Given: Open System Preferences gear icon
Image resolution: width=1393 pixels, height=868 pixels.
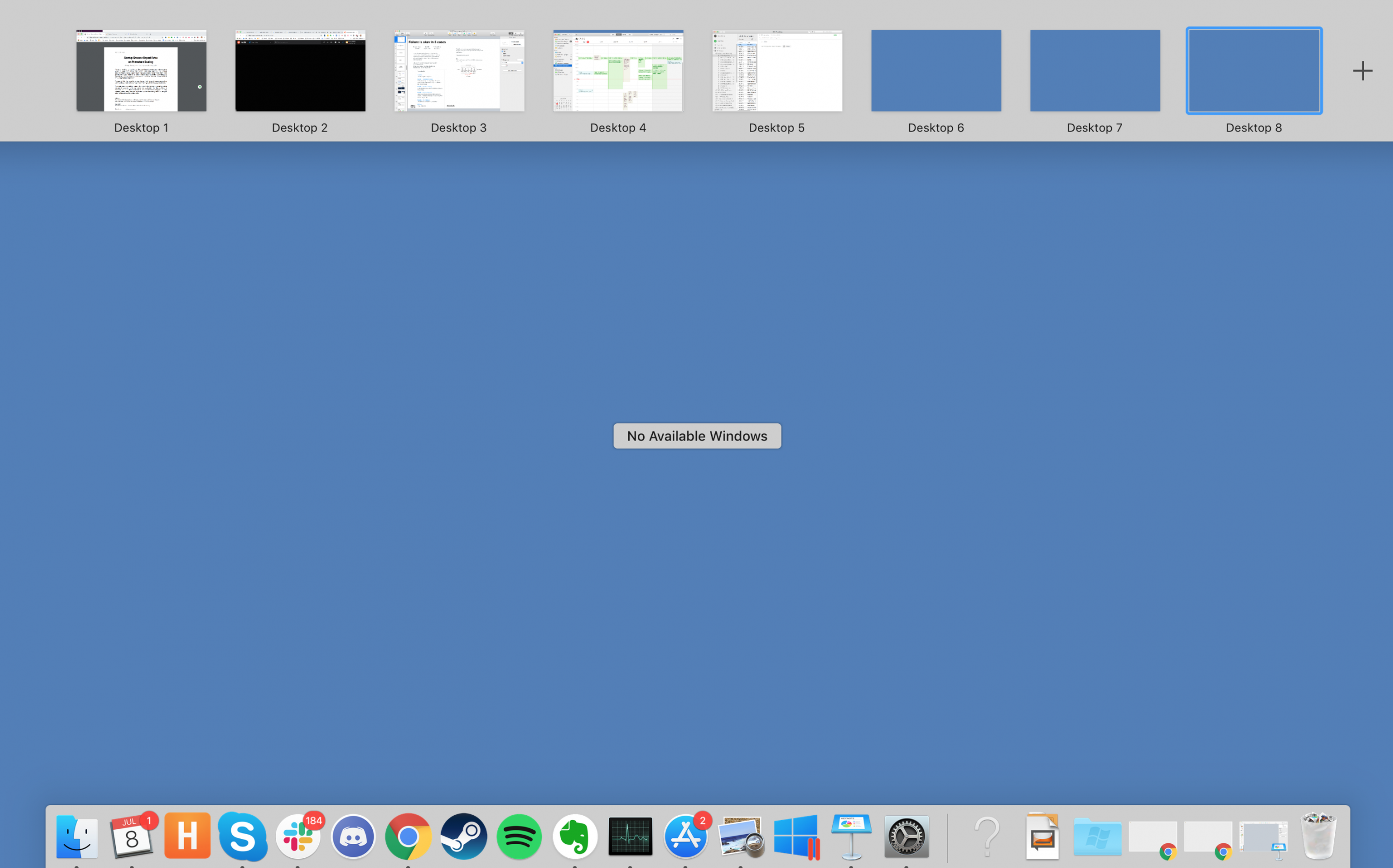Looking at the screenshot, I should pyautogui.click(x=907, y=836).
